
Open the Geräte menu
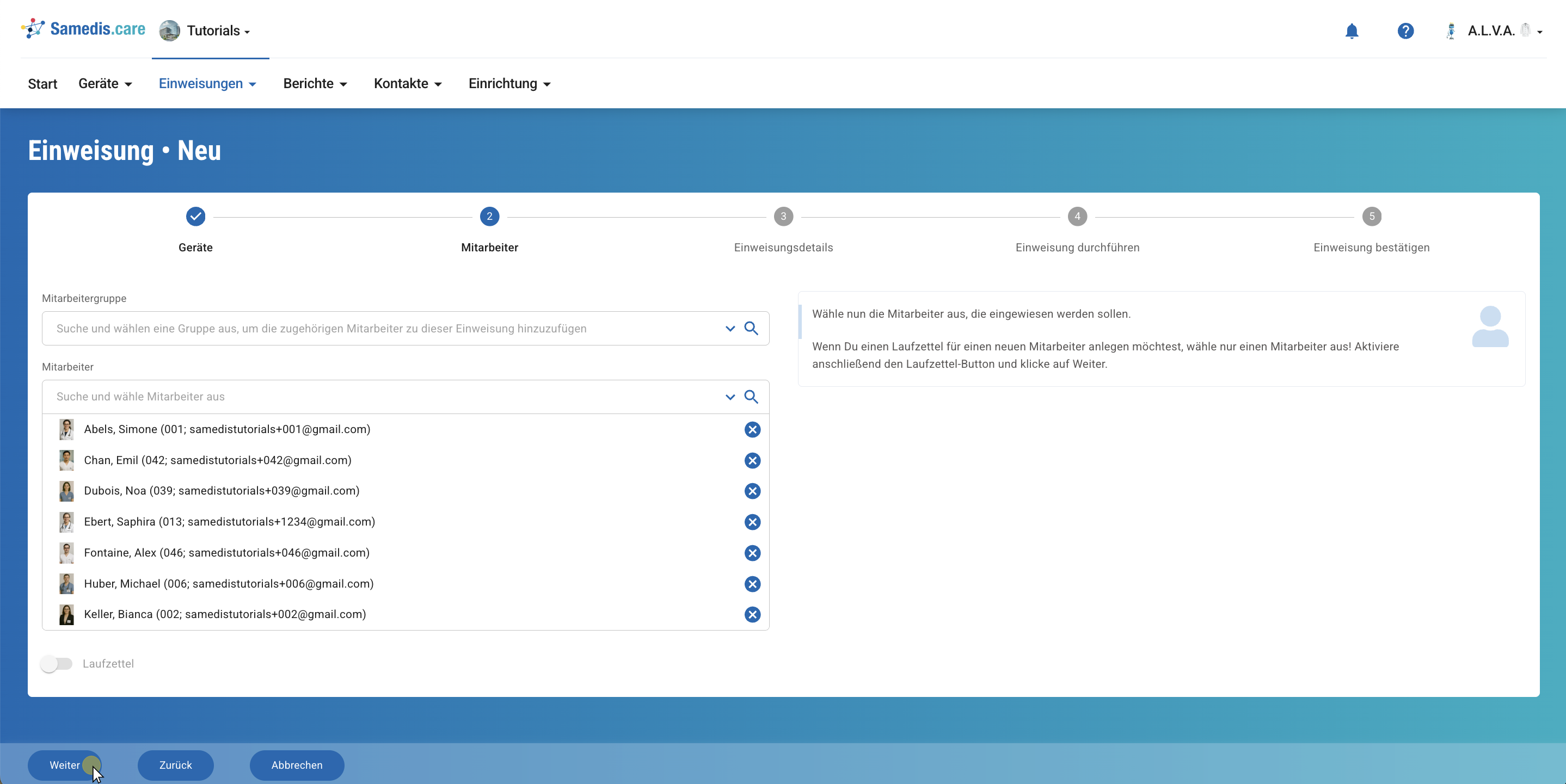(x=105, y=84)
